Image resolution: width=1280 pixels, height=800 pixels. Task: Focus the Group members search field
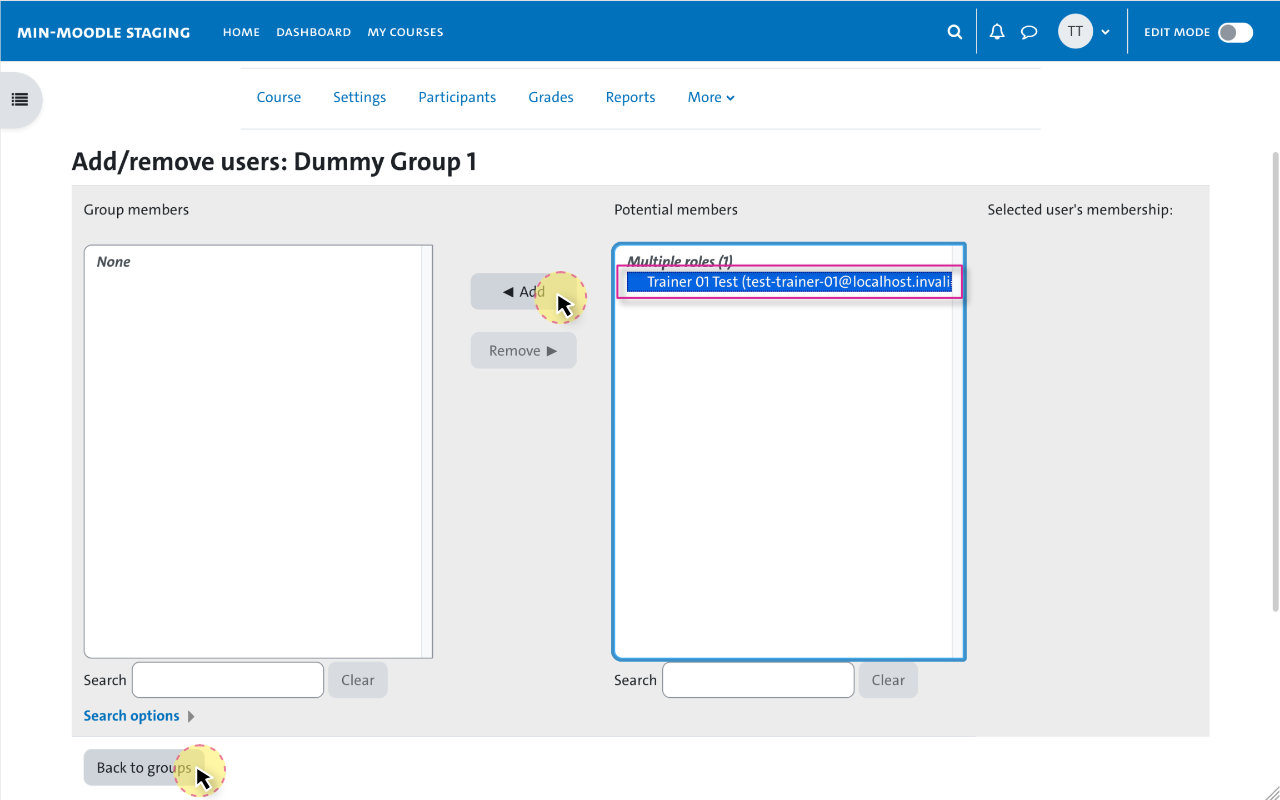(228, 680)
